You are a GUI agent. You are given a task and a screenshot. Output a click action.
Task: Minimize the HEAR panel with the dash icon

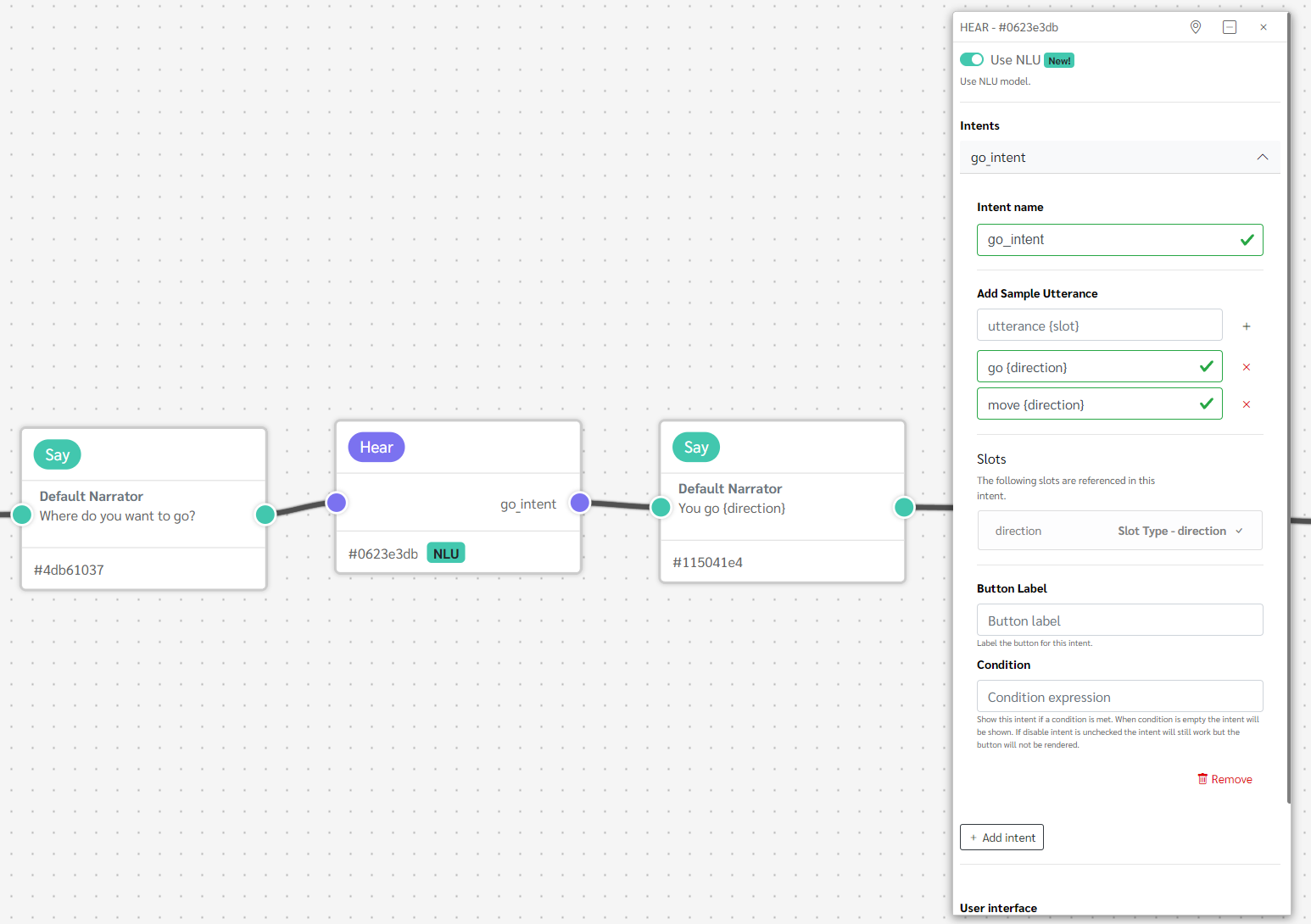[x=1230, y=27]
